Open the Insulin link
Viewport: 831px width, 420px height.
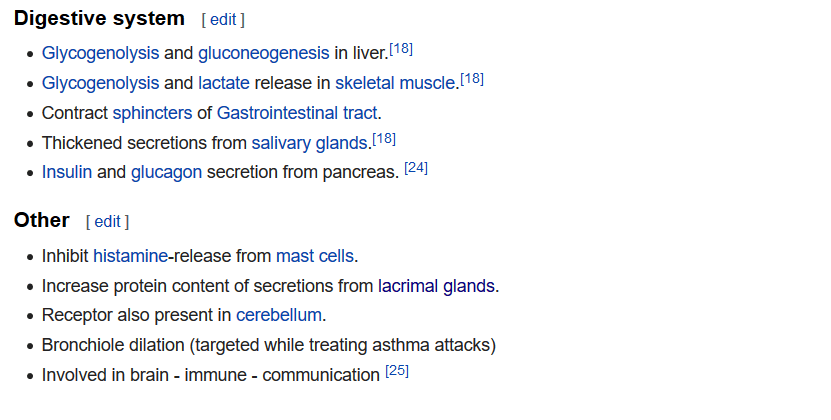coord(67,172)
